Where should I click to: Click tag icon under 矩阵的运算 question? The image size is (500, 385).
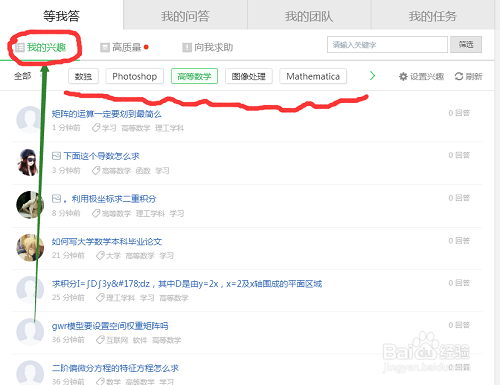(96, 128)
